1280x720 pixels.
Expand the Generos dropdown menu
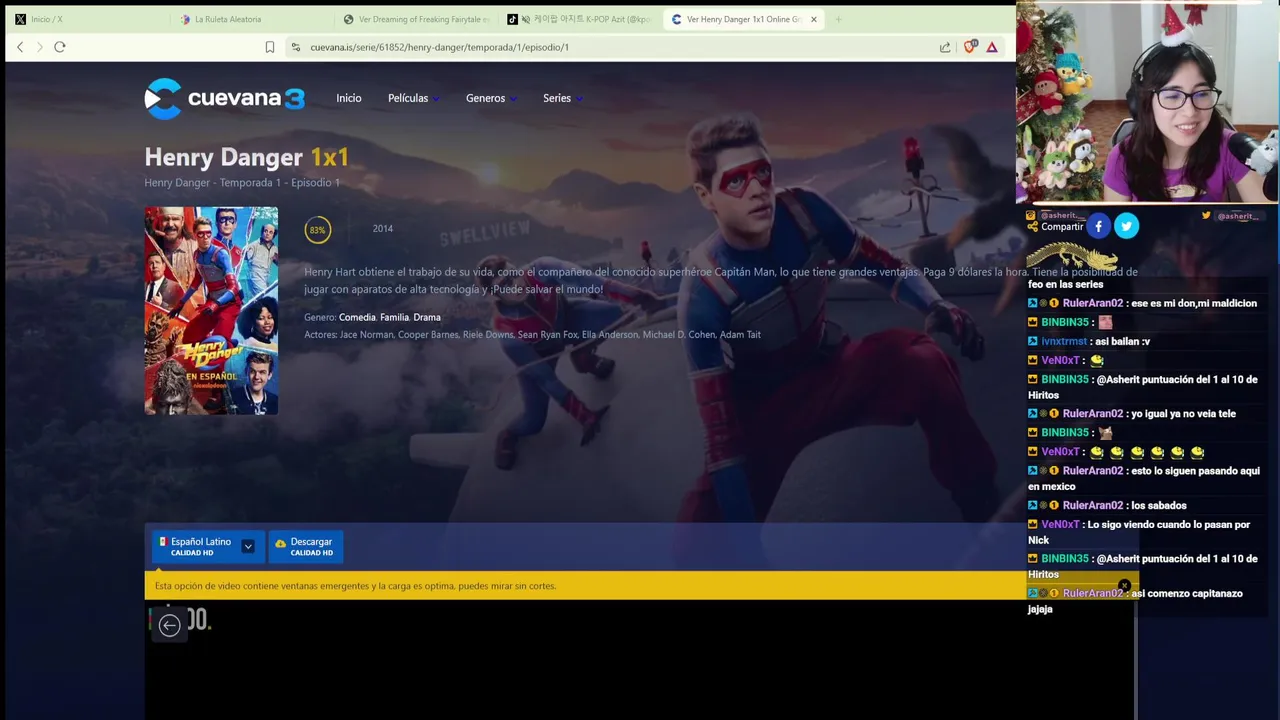(x=491, y=98)
